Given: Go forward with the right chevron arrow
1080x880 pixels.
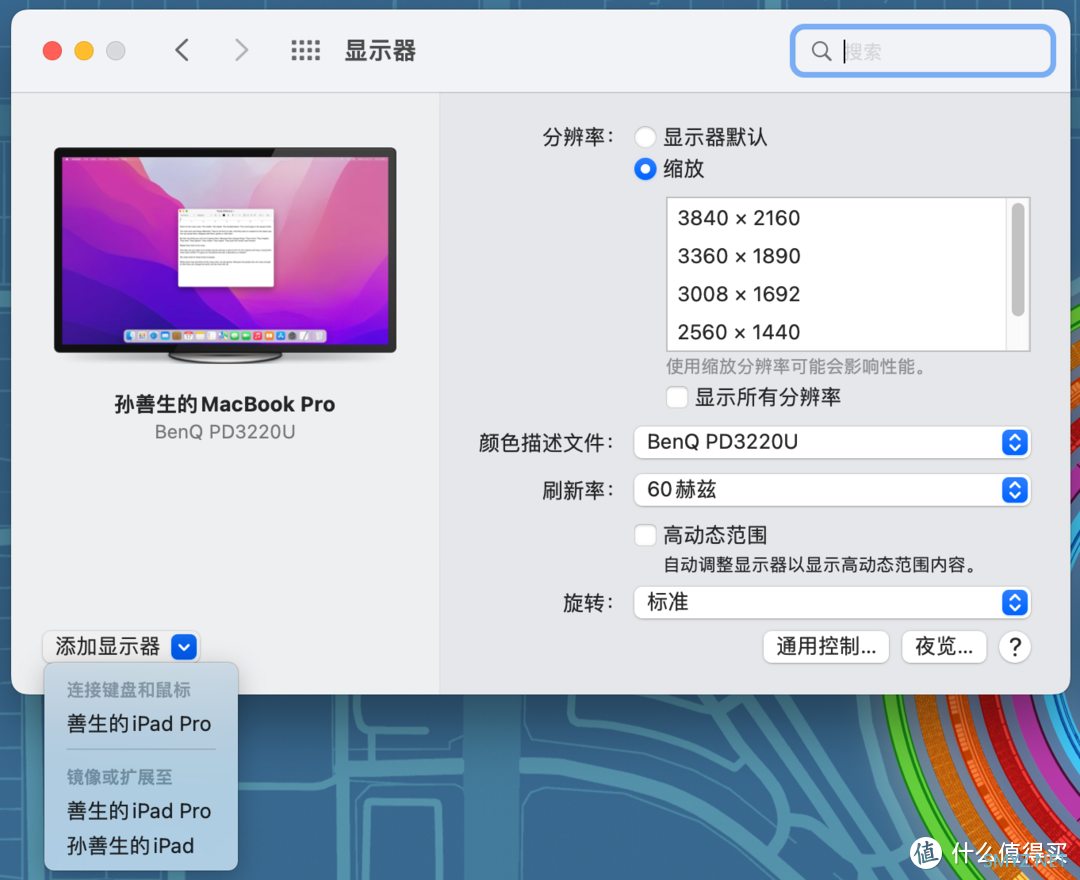Looking at the screenshot, I should 241,50.
